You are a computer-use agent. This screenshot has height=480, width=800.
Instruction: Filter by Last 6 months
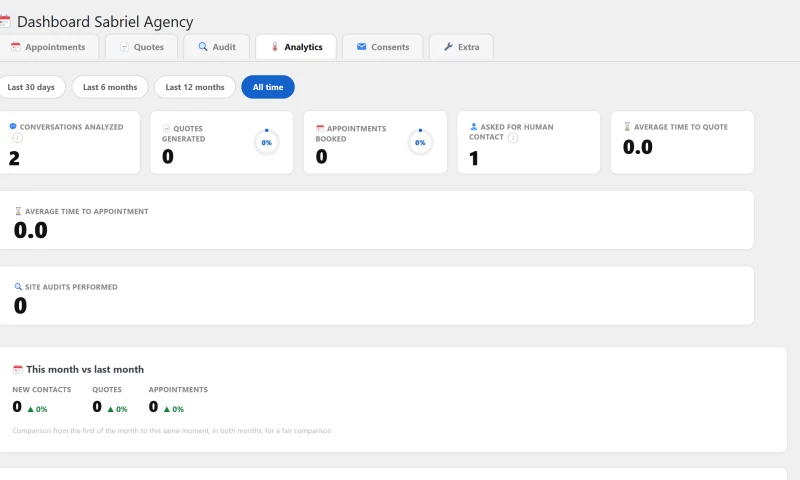point(110,87)
